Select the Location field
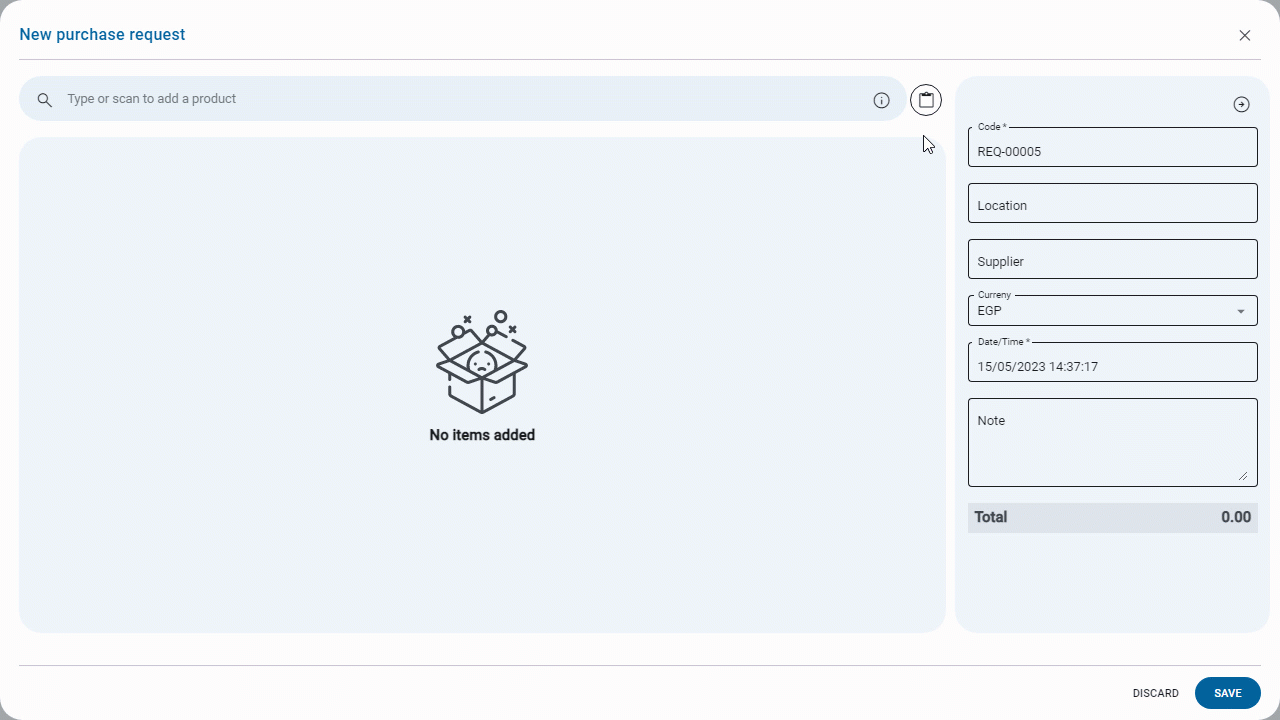 pyautogui.click(x=1112, y=203)
